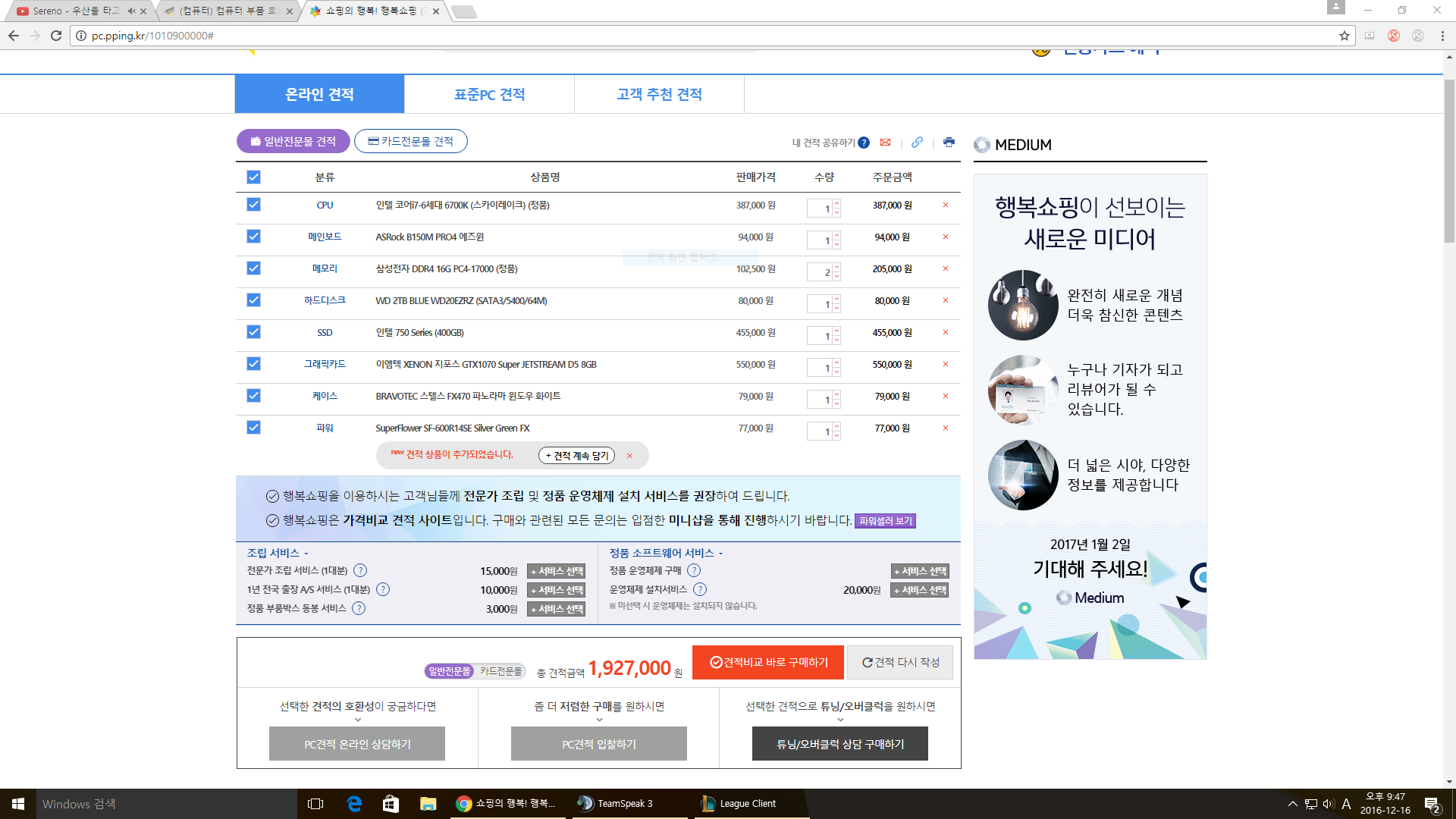Click help icon for 전문가 조립 서비스

(360, 570)
